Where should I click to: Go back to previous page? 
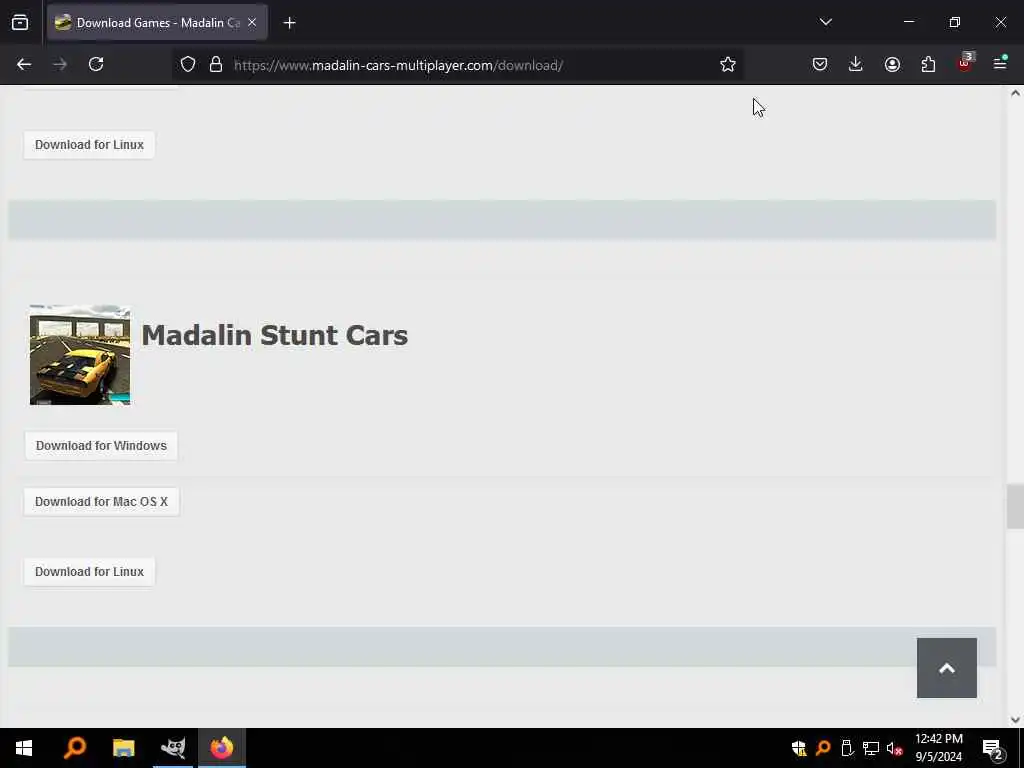[24, 64]
